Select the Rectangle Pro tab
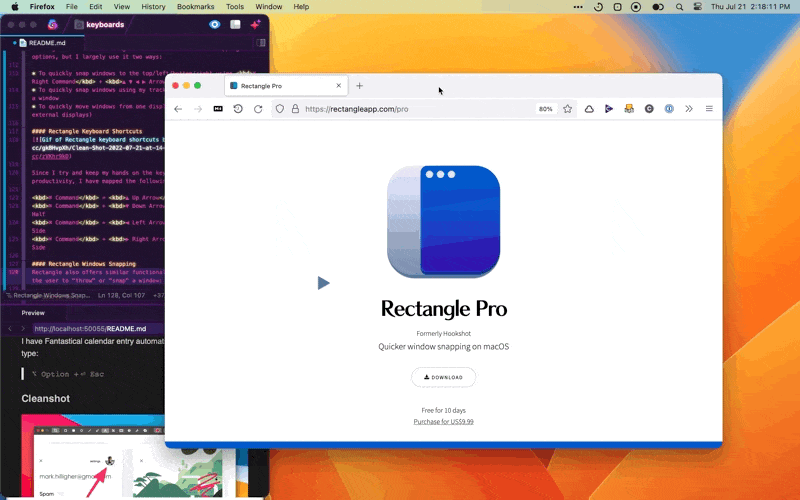 (286, 86)
